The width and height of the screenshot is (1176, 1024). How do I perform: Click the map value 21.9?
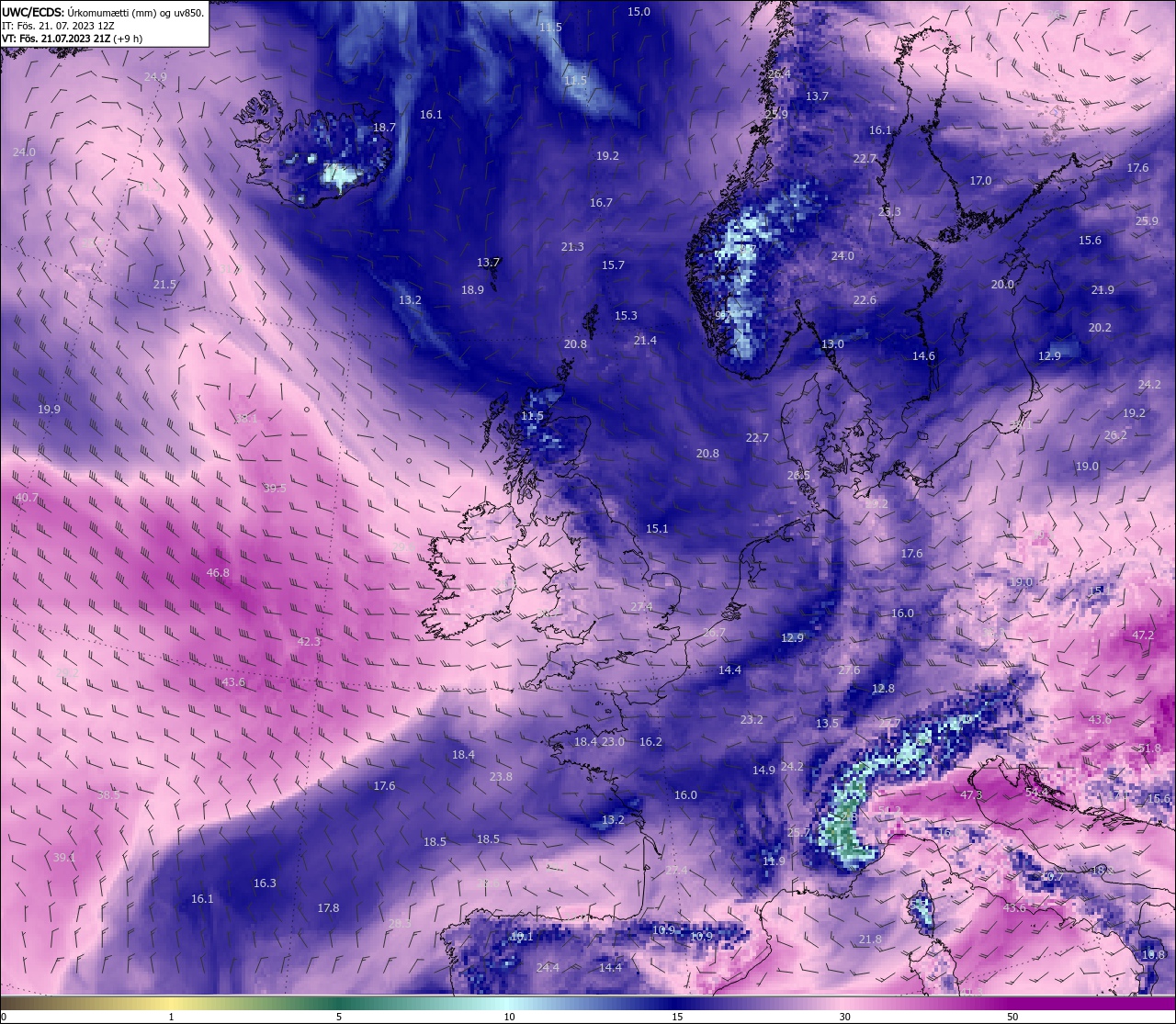pos(1102,290)
